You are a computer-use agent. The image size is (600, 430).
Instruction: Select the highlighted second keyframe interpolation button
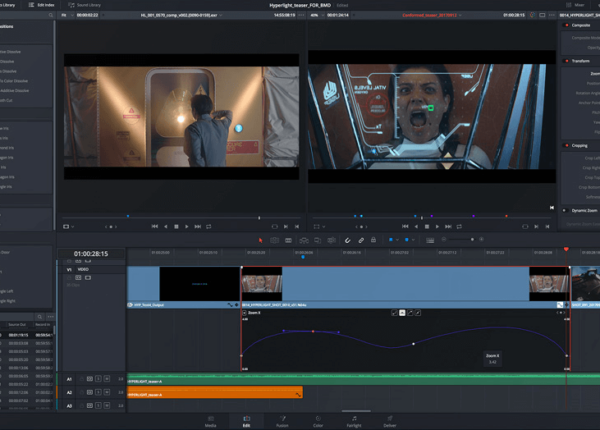pos(402,313)
